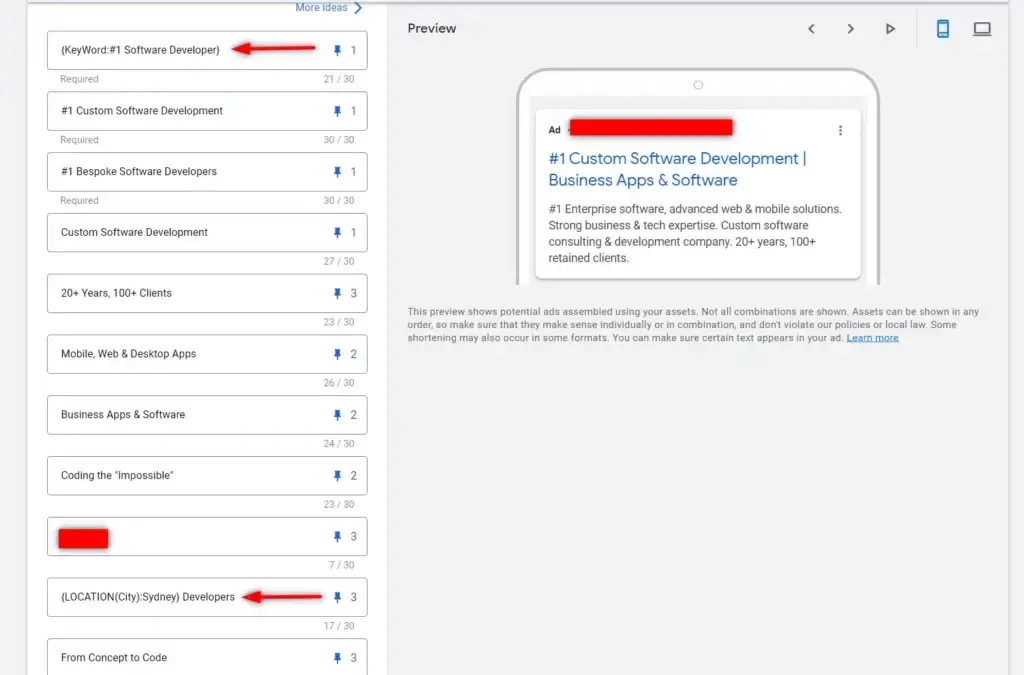Toggle pin on "Business Apps & Software" headline
Image resolution: width=1024 pixels, height=675 pixels.
tap(337, 414)
